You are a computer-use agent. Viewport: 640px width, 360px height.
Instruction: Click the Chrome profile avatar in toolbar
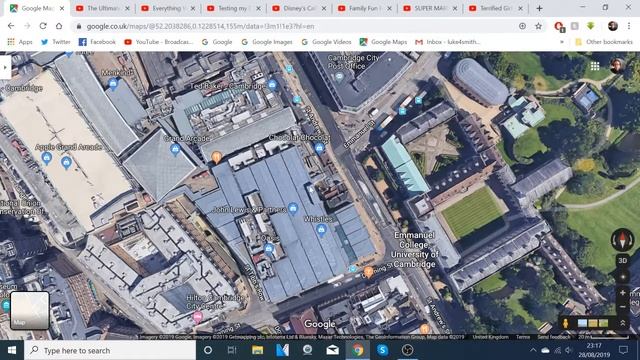(613, 26)
